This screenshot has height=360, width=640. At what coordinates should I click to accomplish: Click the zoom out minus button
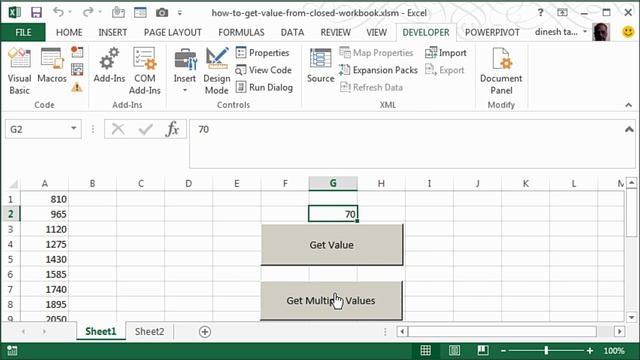tap(503, 351)
